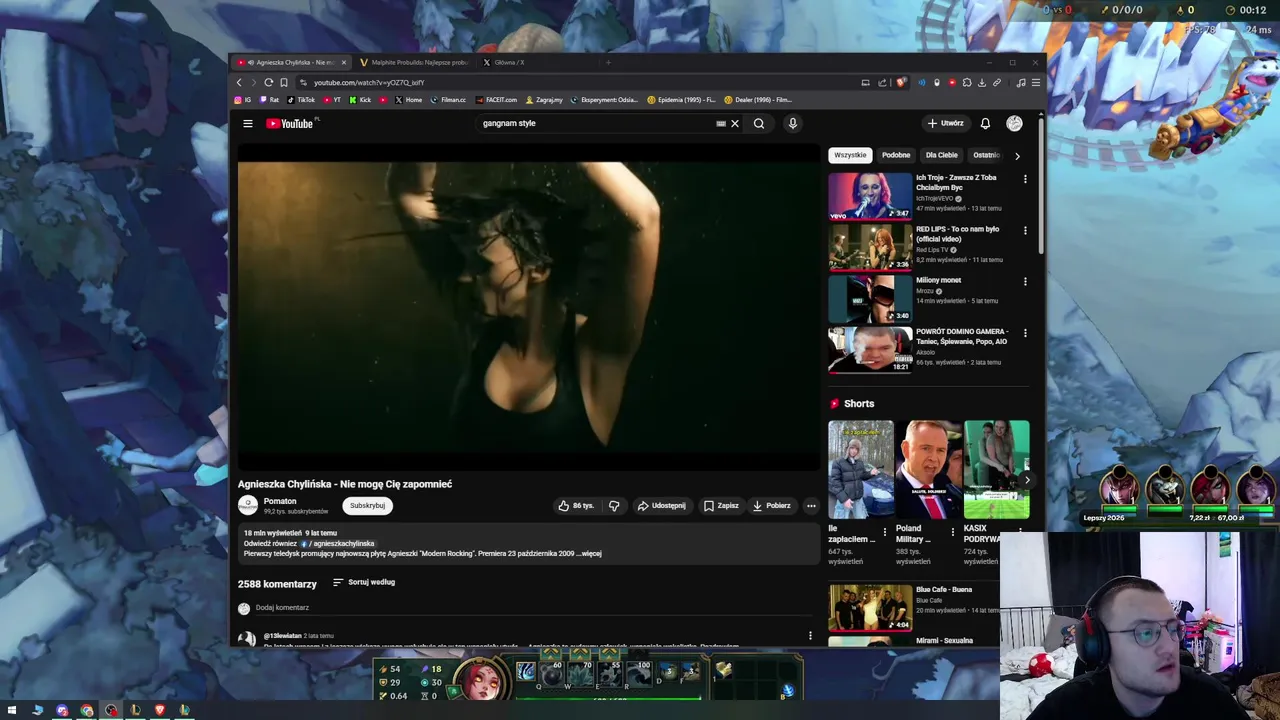The width and height of the screenshot is (1280, 720).
Task: Start voice search with the microphone
Action: coord(792,124)
